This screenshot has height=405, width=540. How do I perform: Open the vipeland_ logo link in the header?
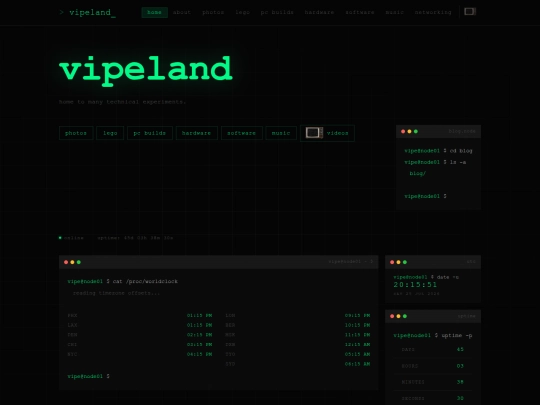pyautogui.click(x=88, y=12)
